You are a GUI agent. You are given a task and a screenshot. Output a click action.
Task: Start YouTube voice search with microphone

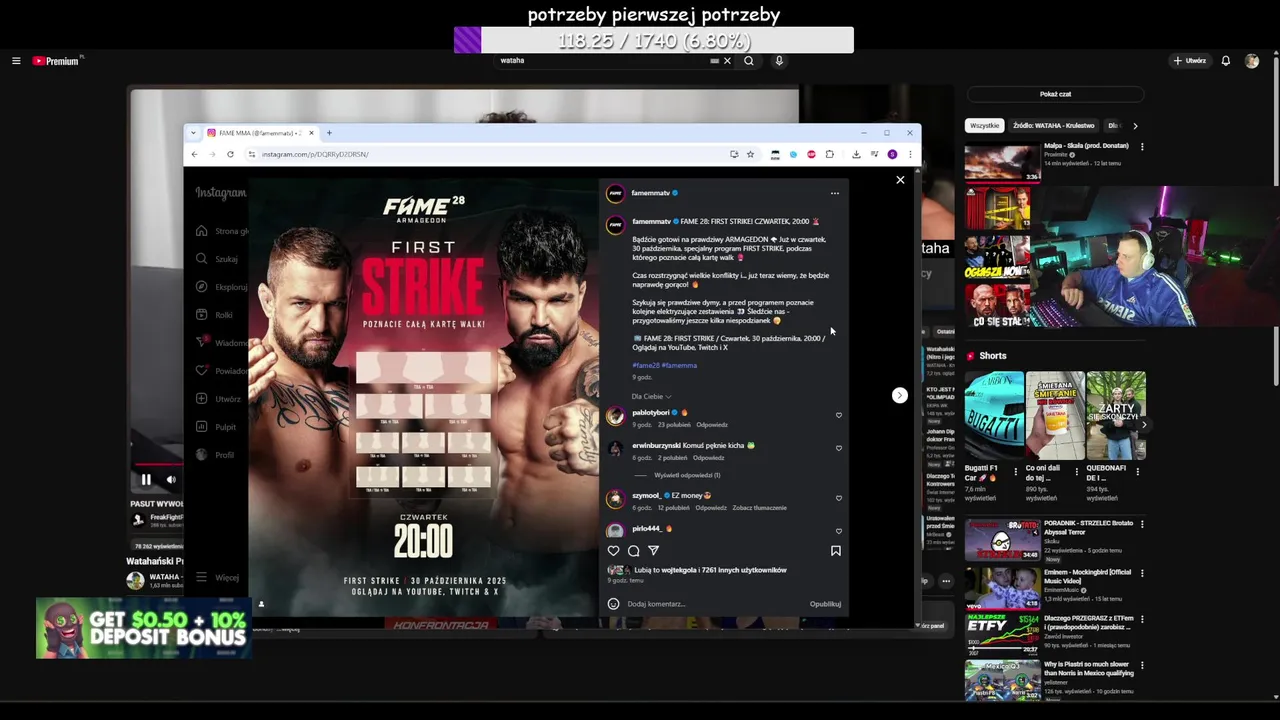(x=779, y=61)
